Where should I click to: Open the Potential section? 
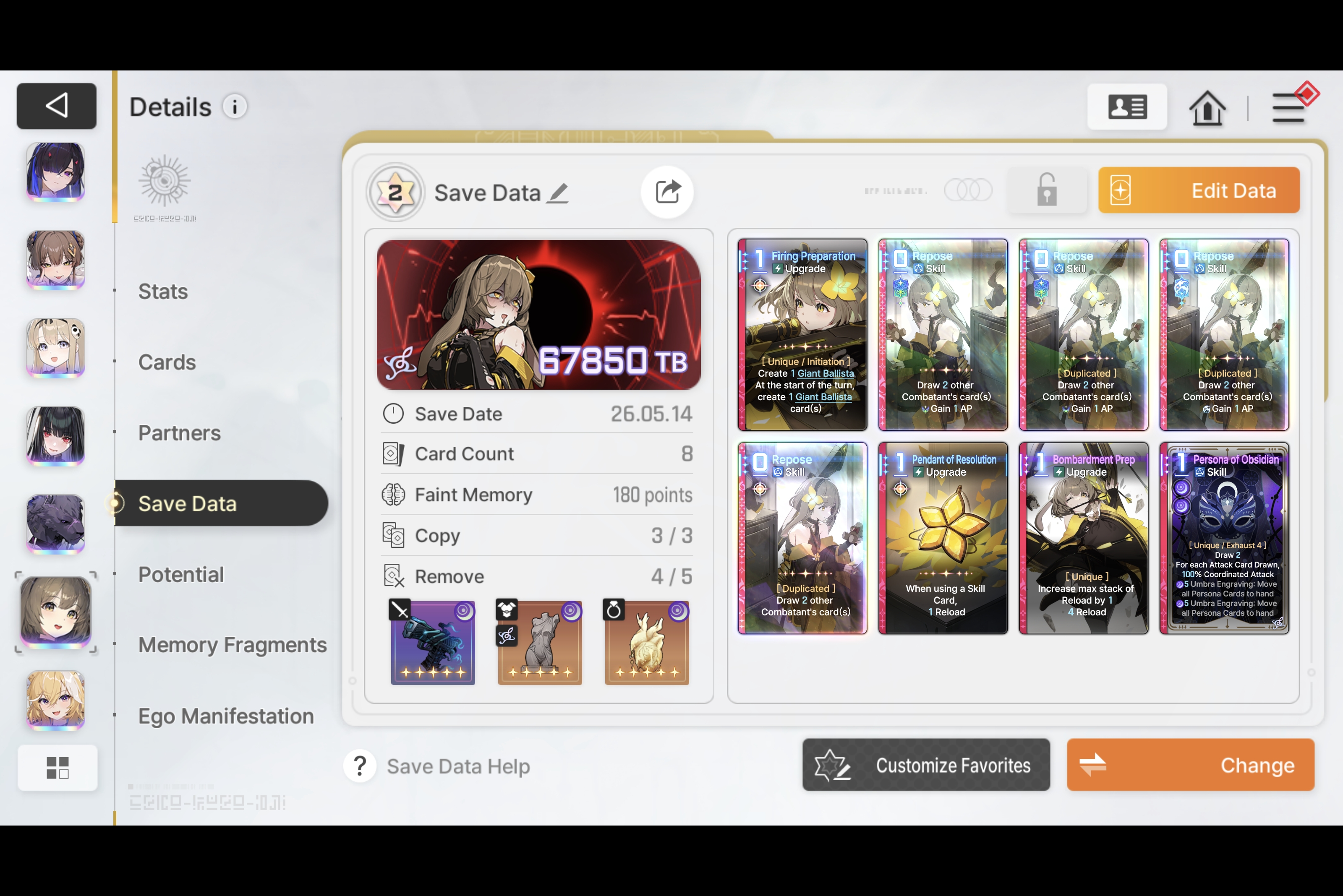pyautogui.click(x=180, y=575)
